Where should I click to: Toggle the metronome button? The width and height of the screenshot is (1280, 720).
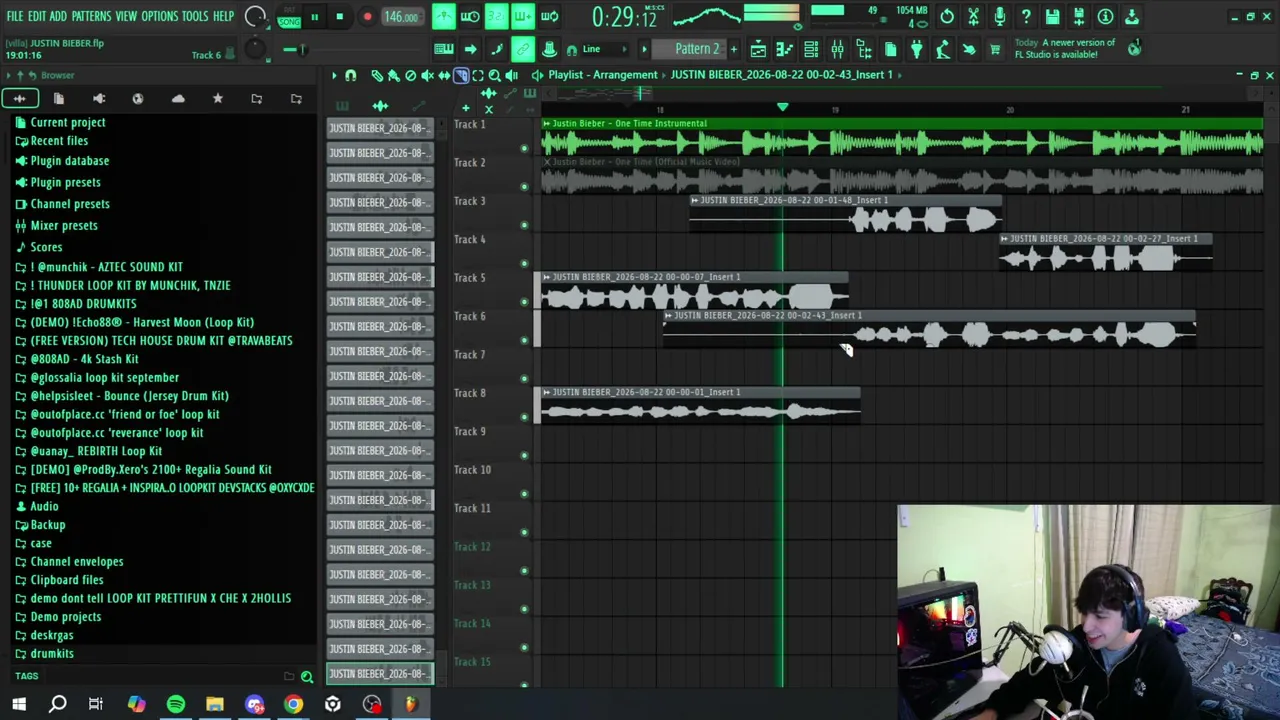point(443,17)
